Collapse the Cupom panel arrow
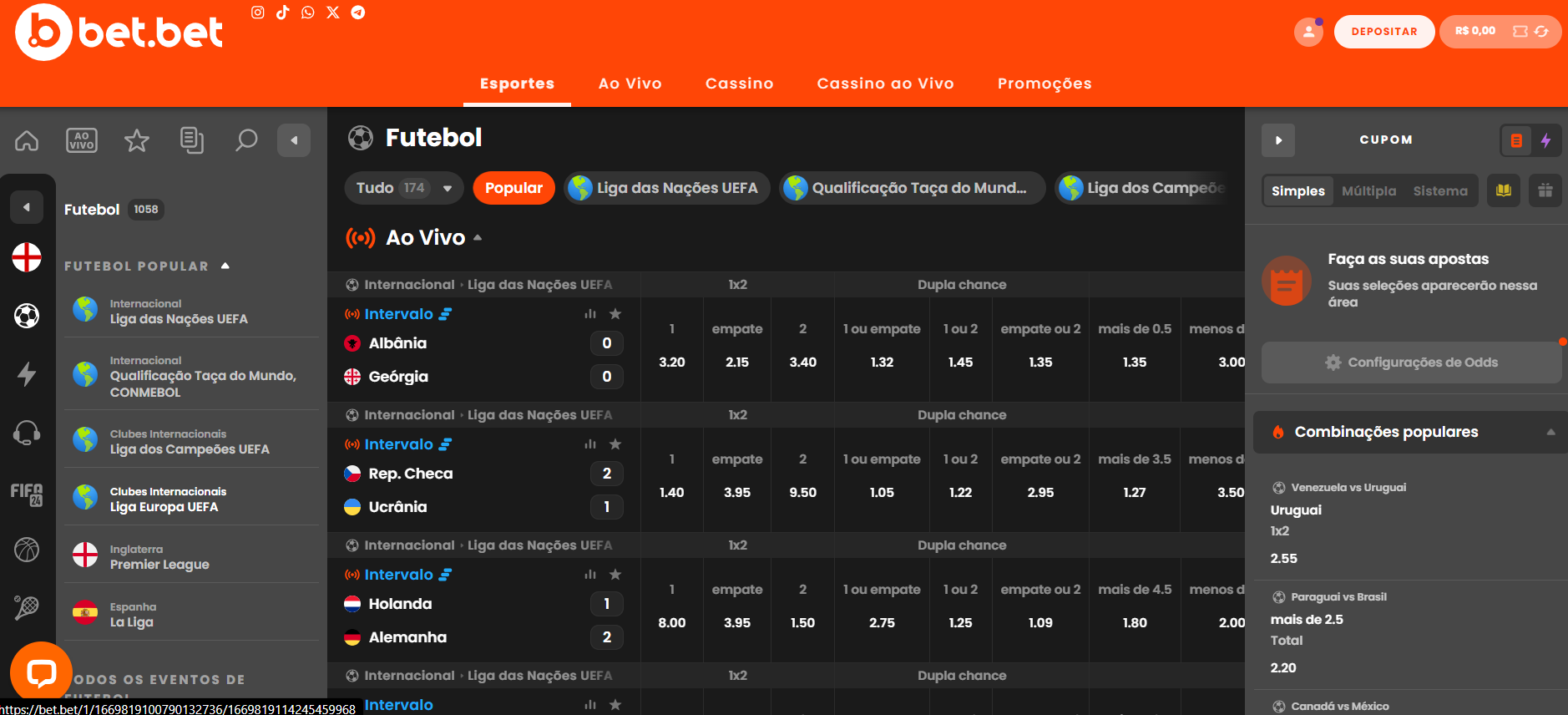The image size is (1568, 715). (1278, 140)
